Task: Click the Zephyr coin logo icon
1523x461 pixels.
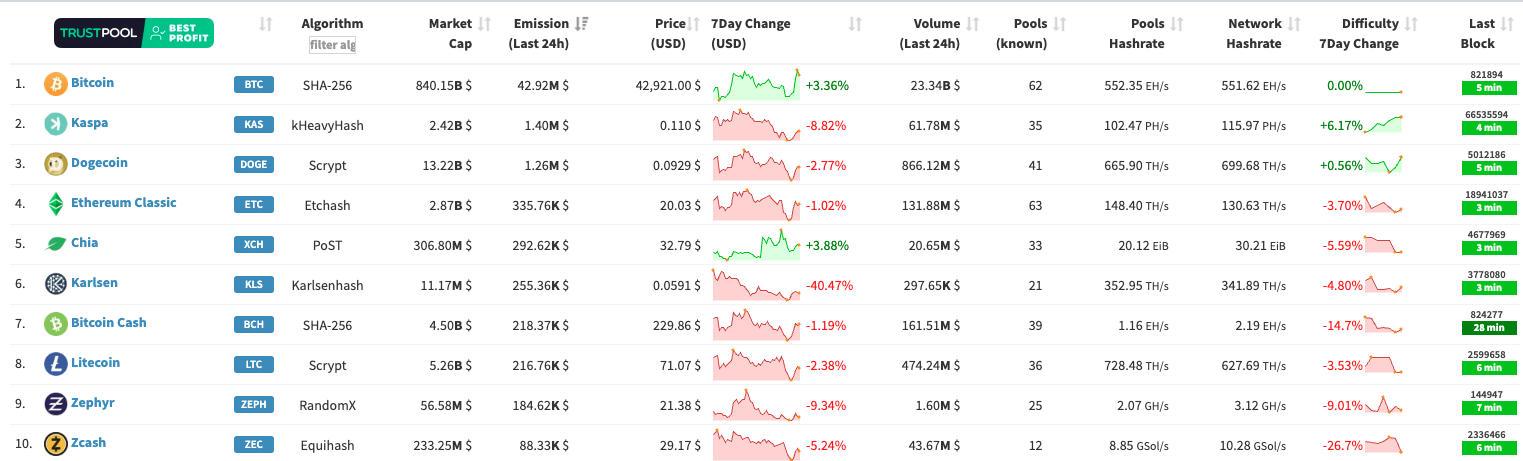Action: tap(55, 404)
